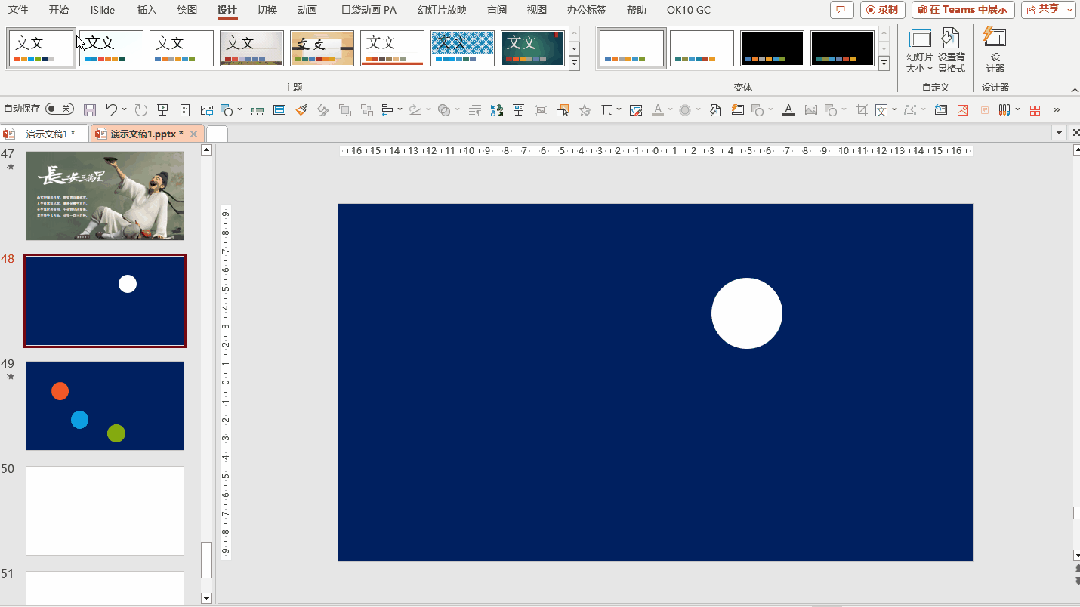Image resolution: width=1080 pixels, height=607 pixels.
Task: Click the slide panel scroll down arrow
Action: [x=206, y=598]
